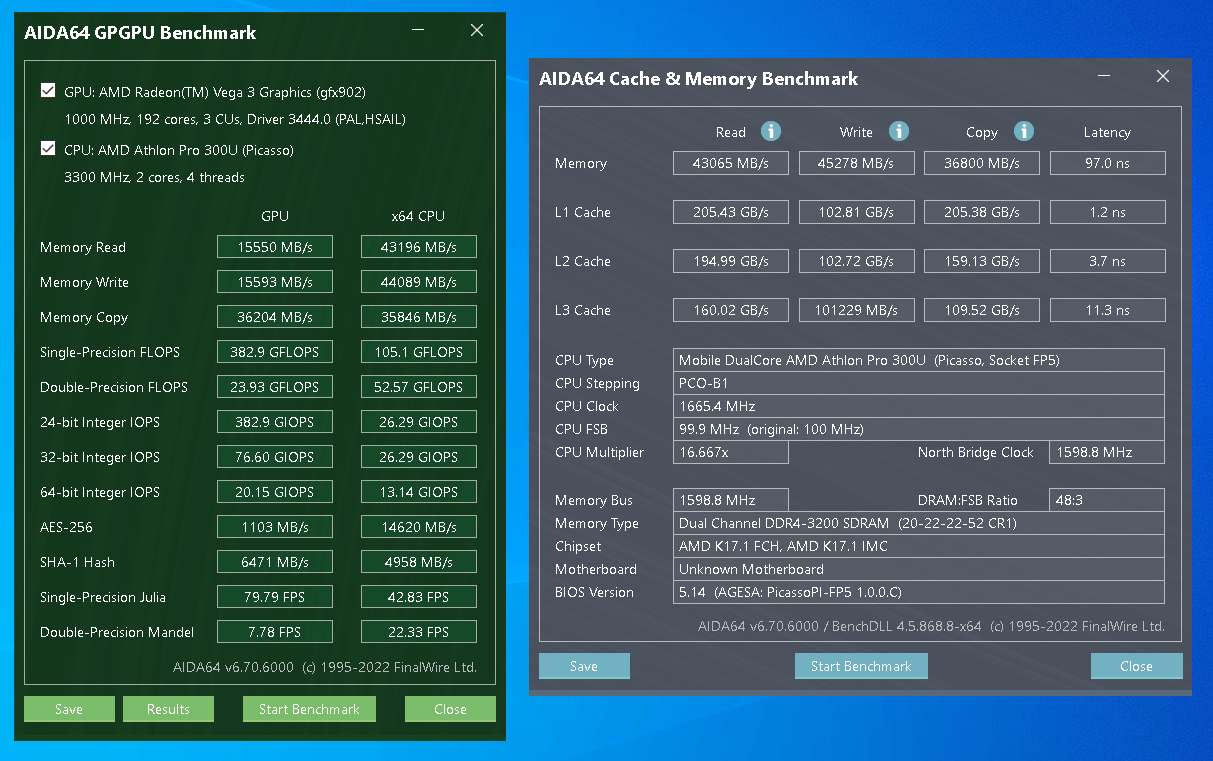Click the CPU Stepping value PCO-B1
Screen dimensions: 1213x761
pyautogui.click(x=919, y=383)
